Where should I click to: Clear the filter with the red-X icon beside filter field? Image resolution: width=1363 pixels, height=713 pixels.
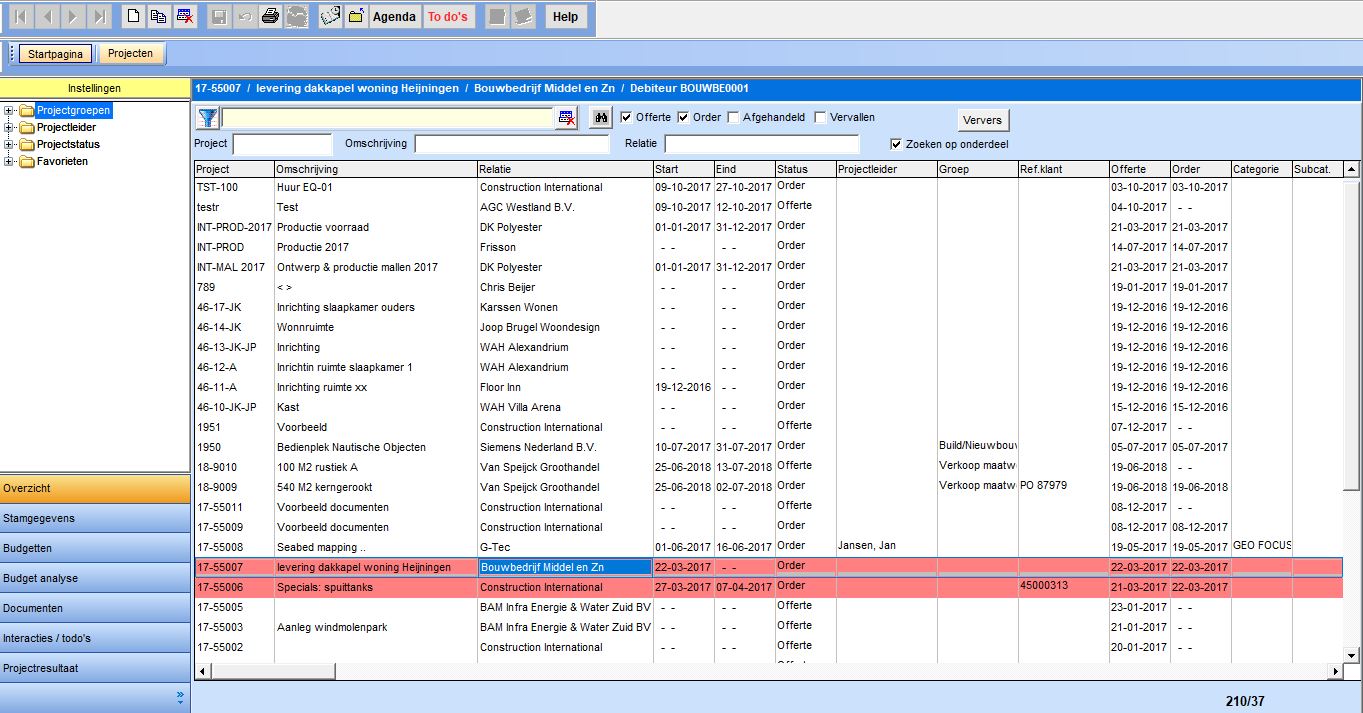pos(567,118)
